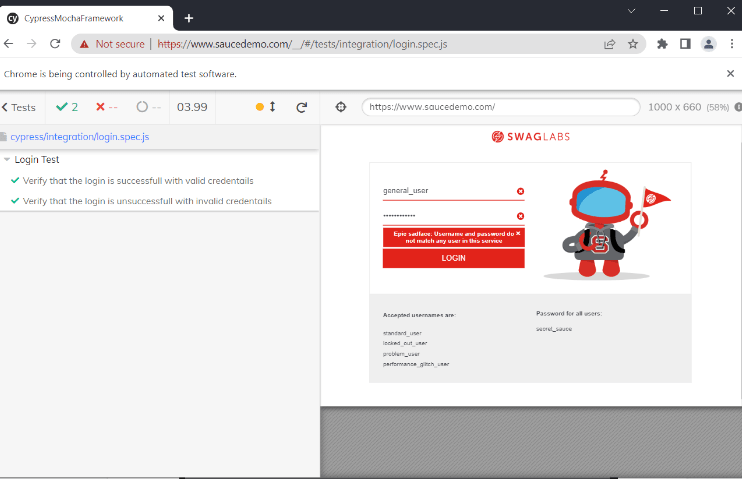Click the secret_sauce password text

tap(554, 329)
